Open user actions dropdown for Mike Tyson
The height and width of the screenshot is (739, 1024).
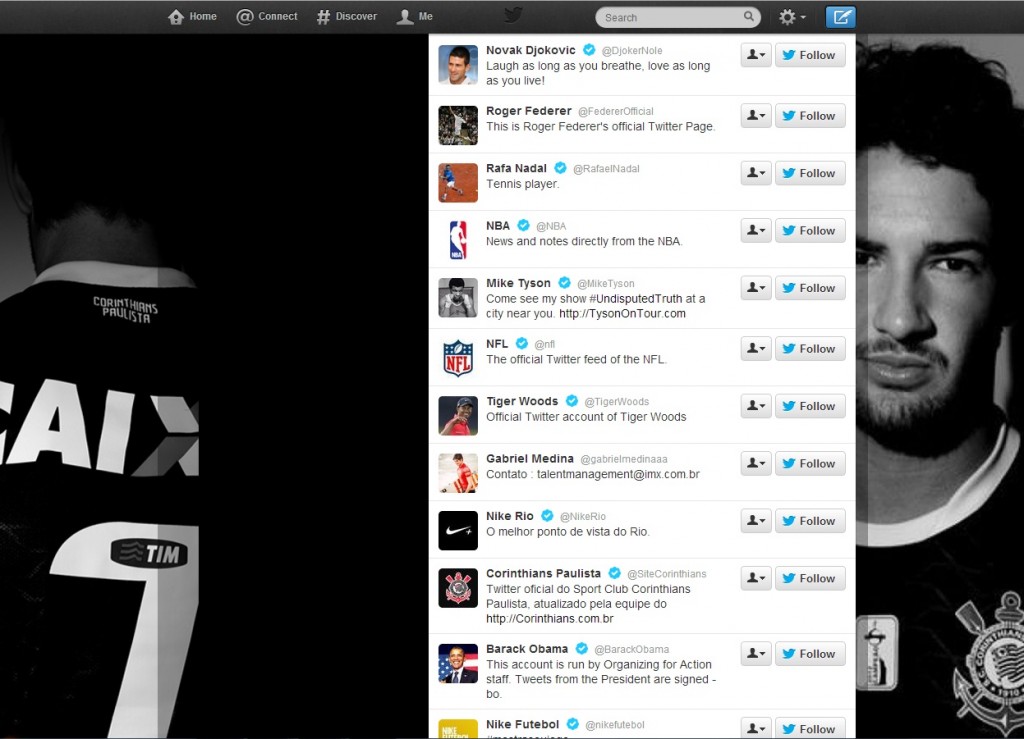click(x=756, y=289)
